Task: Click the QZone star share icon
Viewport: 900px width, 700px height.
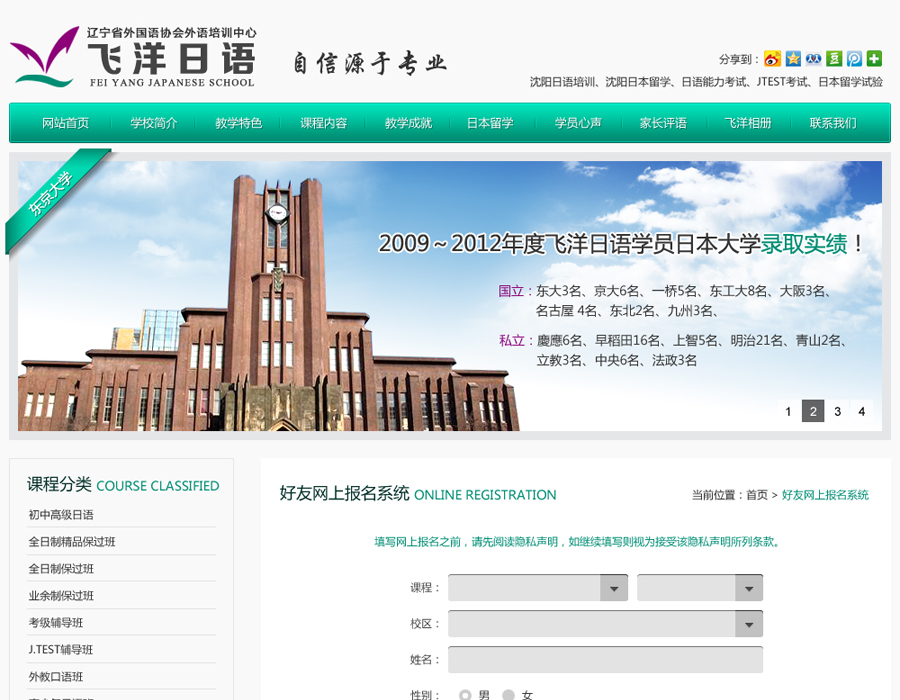Action: coord(793,59)
